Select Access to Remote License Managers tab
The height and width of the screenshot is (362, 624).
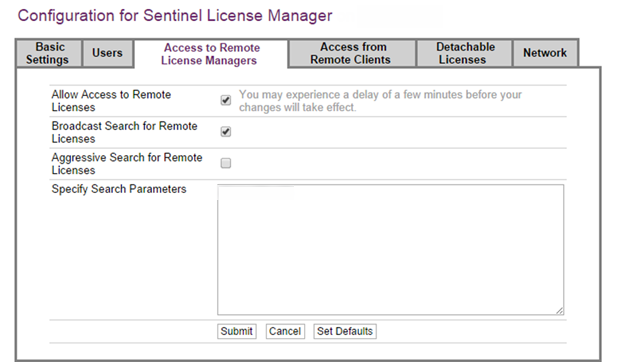tap(211, 54)
